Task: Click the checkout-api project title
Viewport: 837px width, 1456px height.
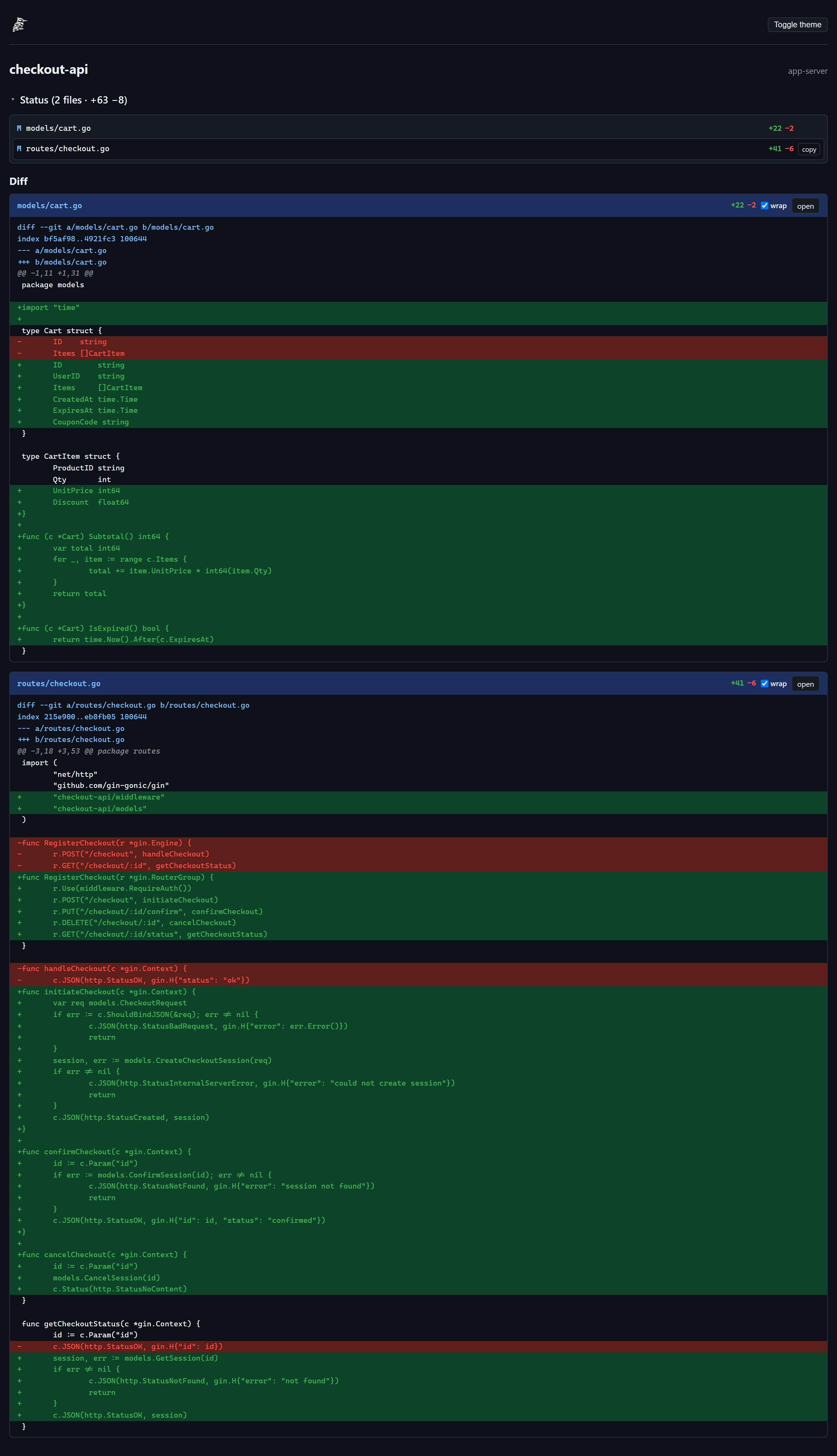Action: (49, 69)
